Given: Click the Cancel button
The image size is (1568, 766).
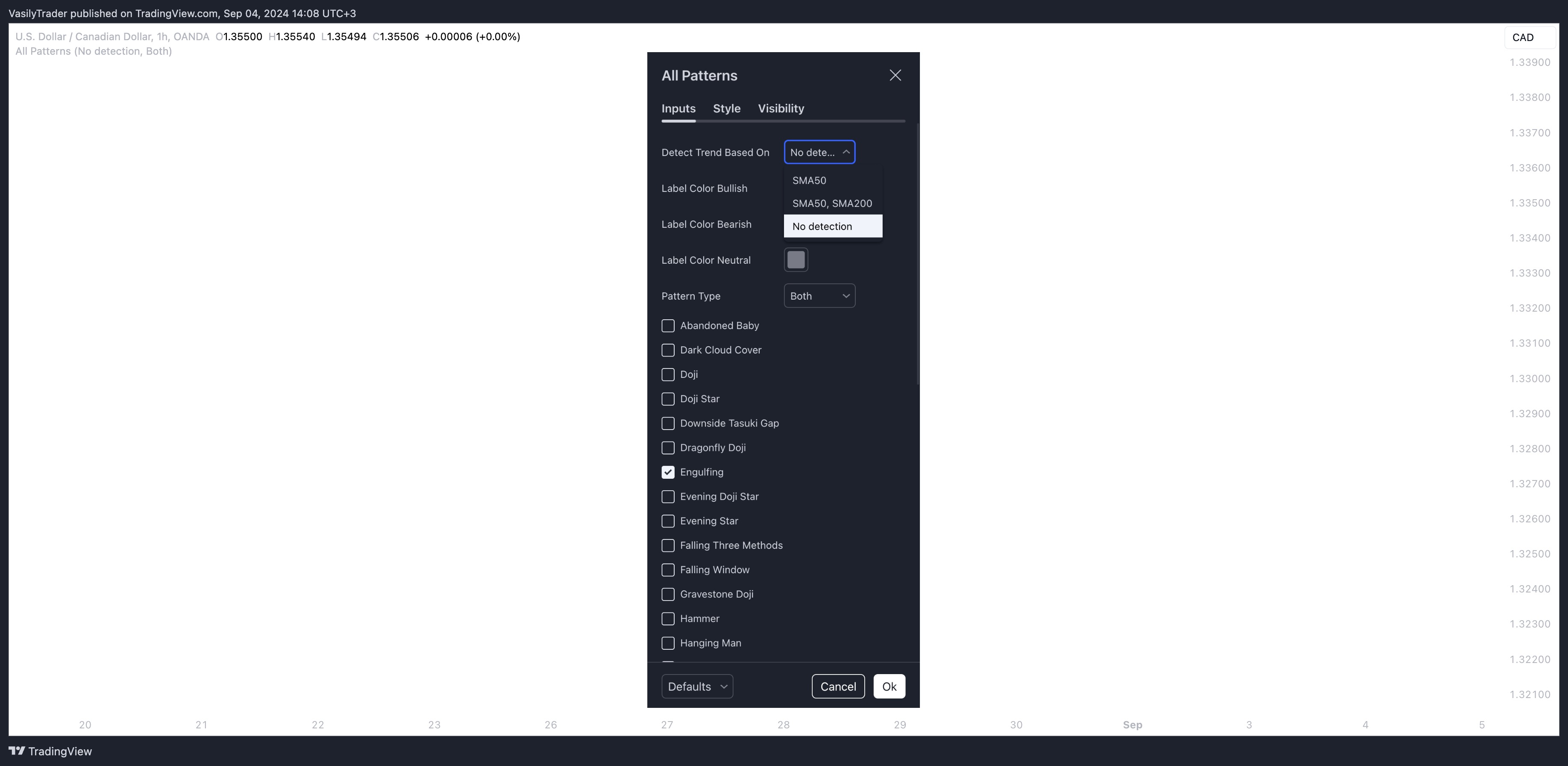Looking at the screenshot, I should pyautogui.click(x=837, y=686).
